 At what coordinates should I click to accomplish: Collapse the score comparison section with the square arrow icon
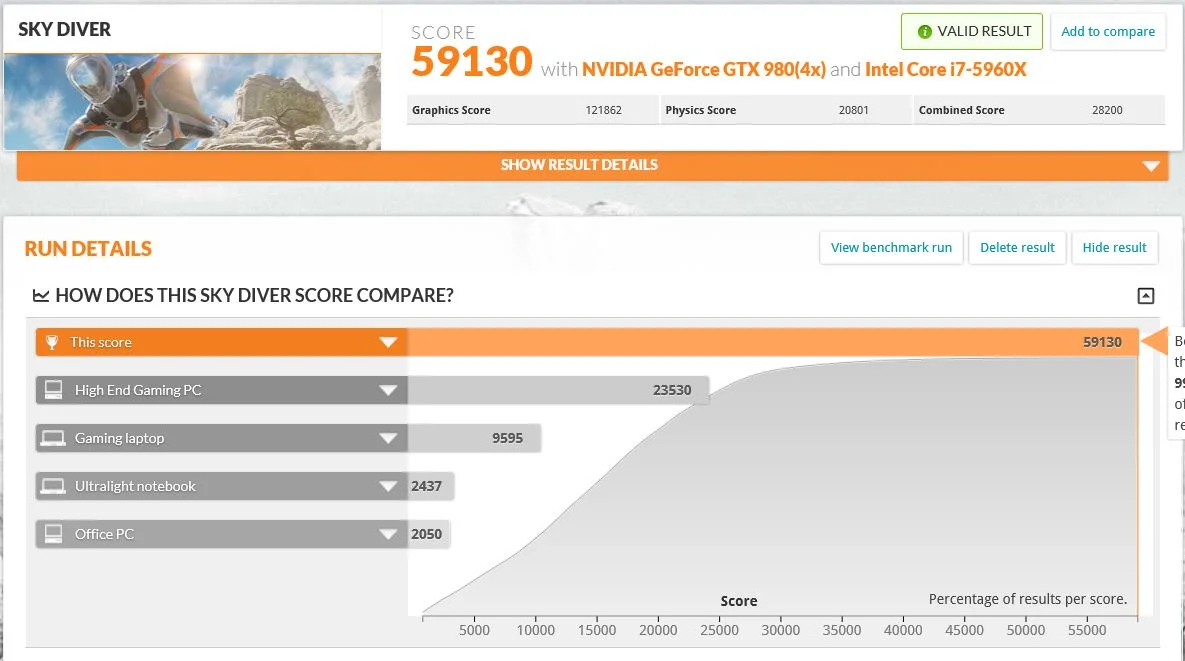(x=1146, y=295)
